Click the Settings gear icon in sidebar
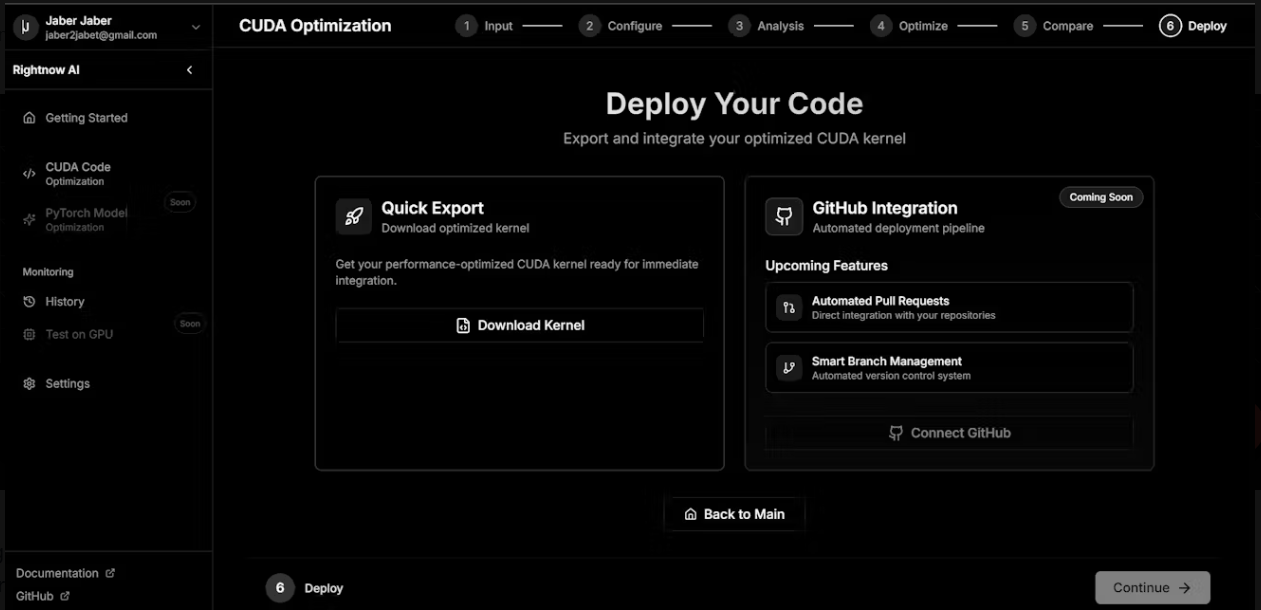This screenshot has width=1261, height=610. (29, 384)
